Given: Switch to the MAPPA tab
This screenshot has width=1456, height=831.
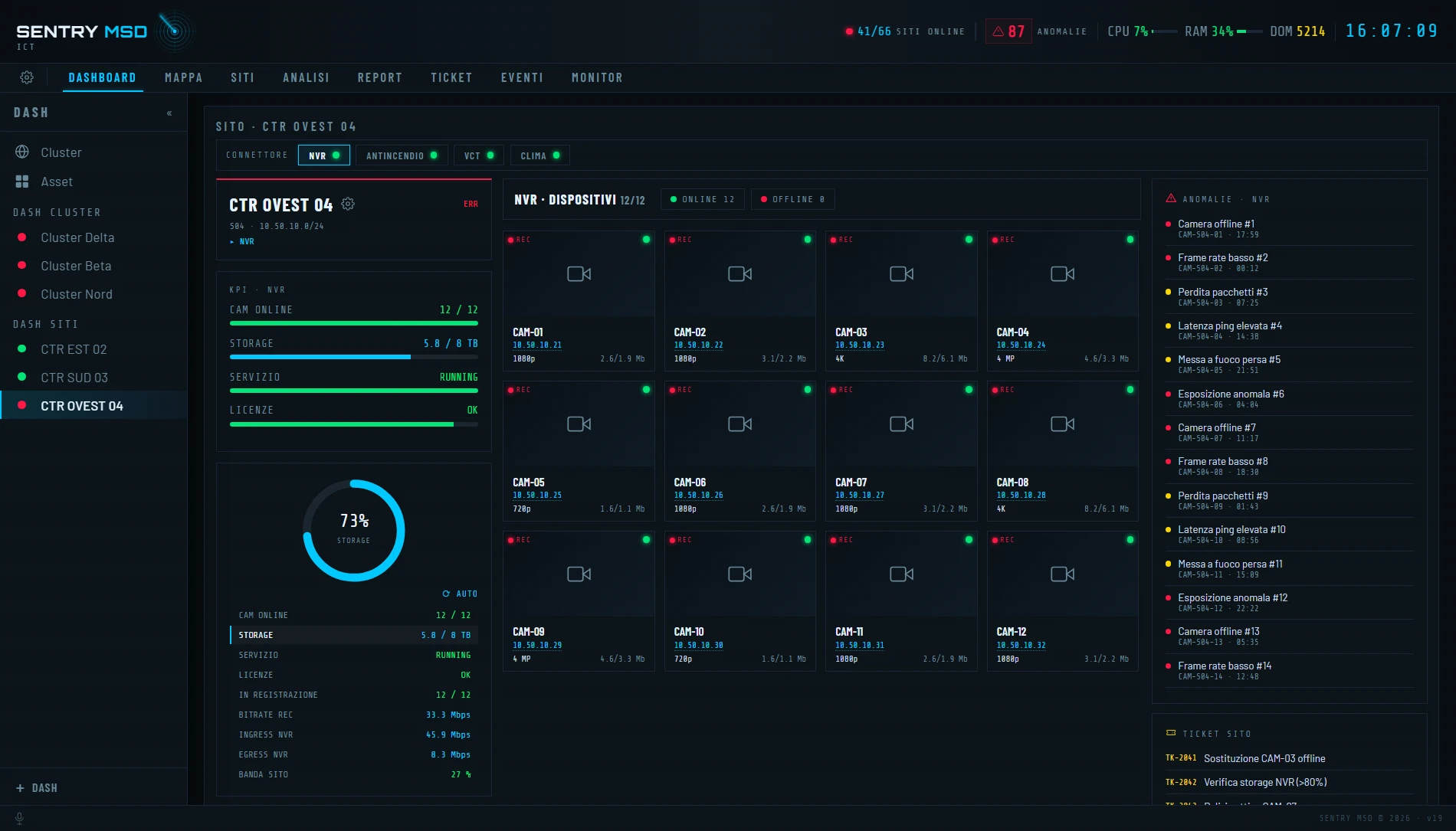Looking at the screenshot, I should 183,77.
